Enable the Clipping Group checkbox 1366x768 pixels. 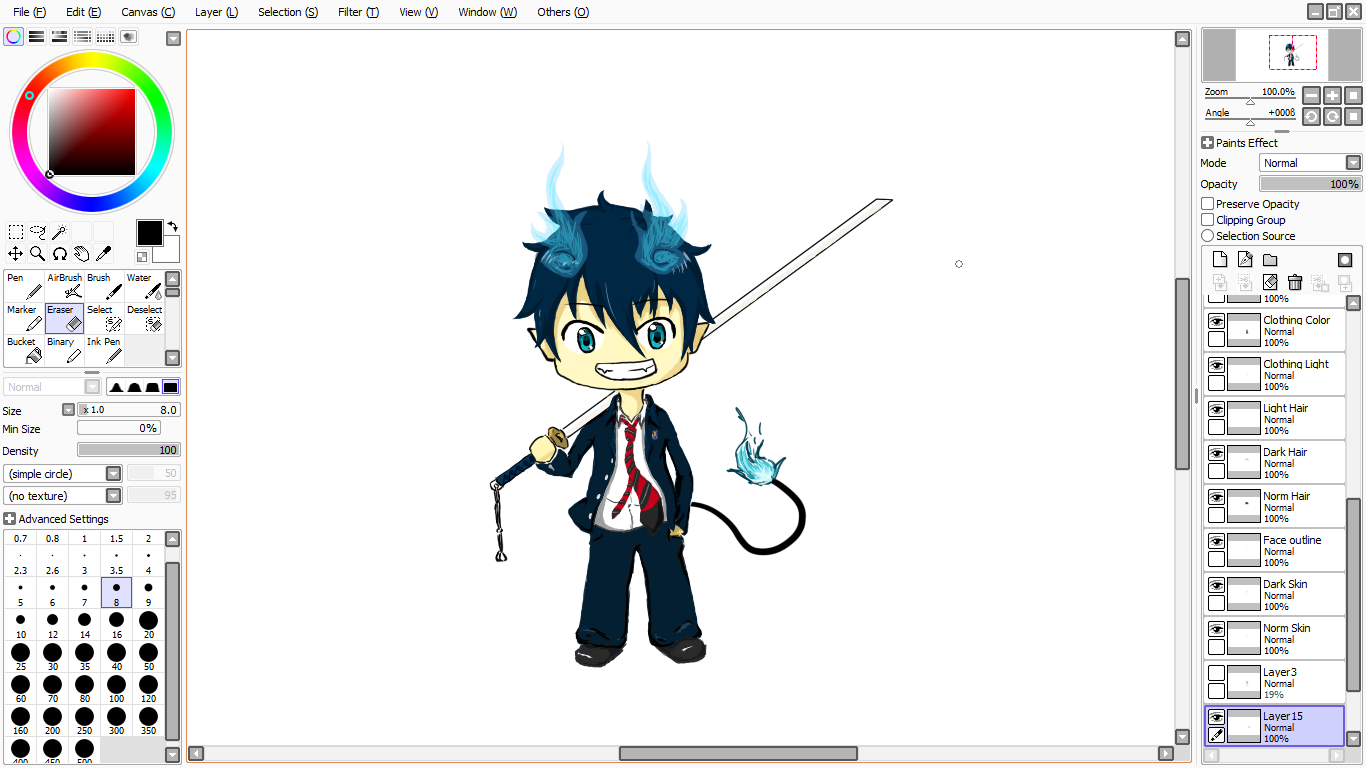pyautogui.click(x=1208, y=220)
